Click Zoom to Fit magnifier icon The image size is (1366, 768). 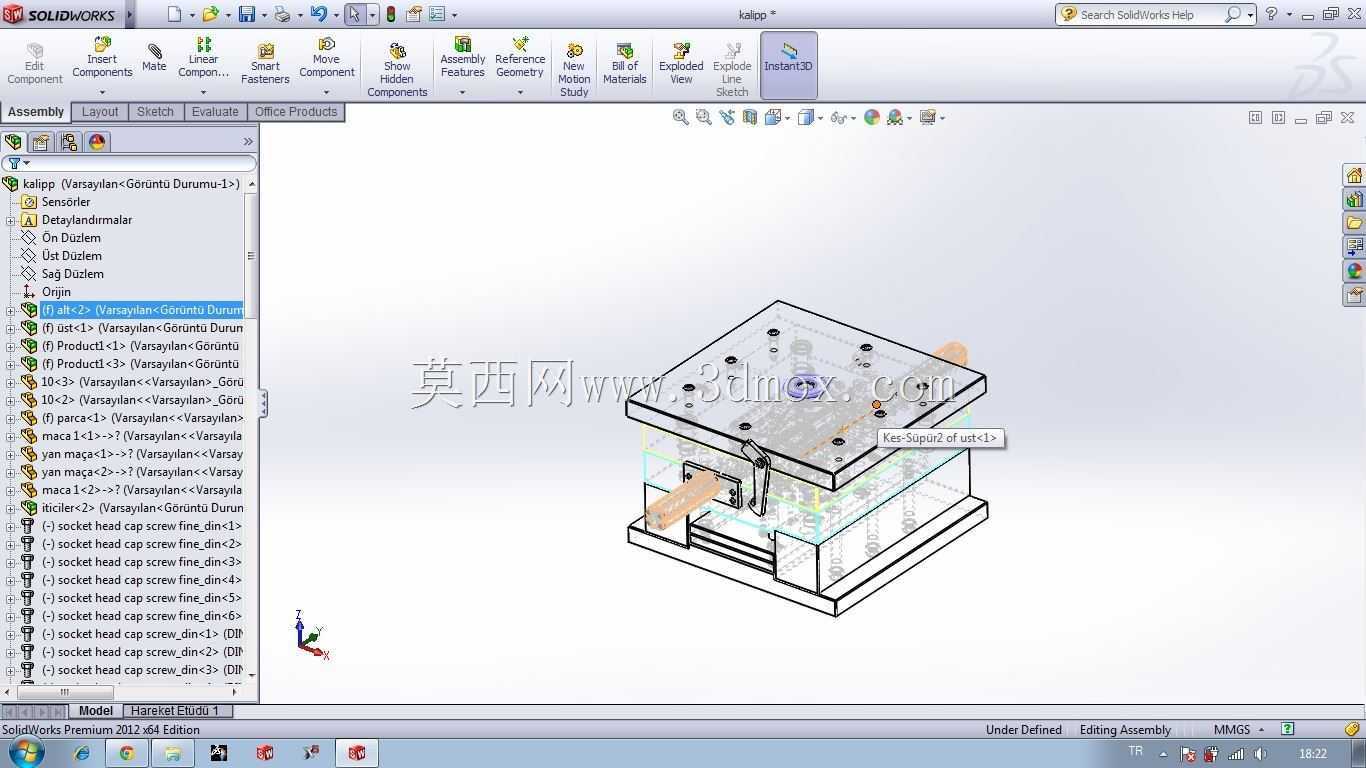click(681, 117)
